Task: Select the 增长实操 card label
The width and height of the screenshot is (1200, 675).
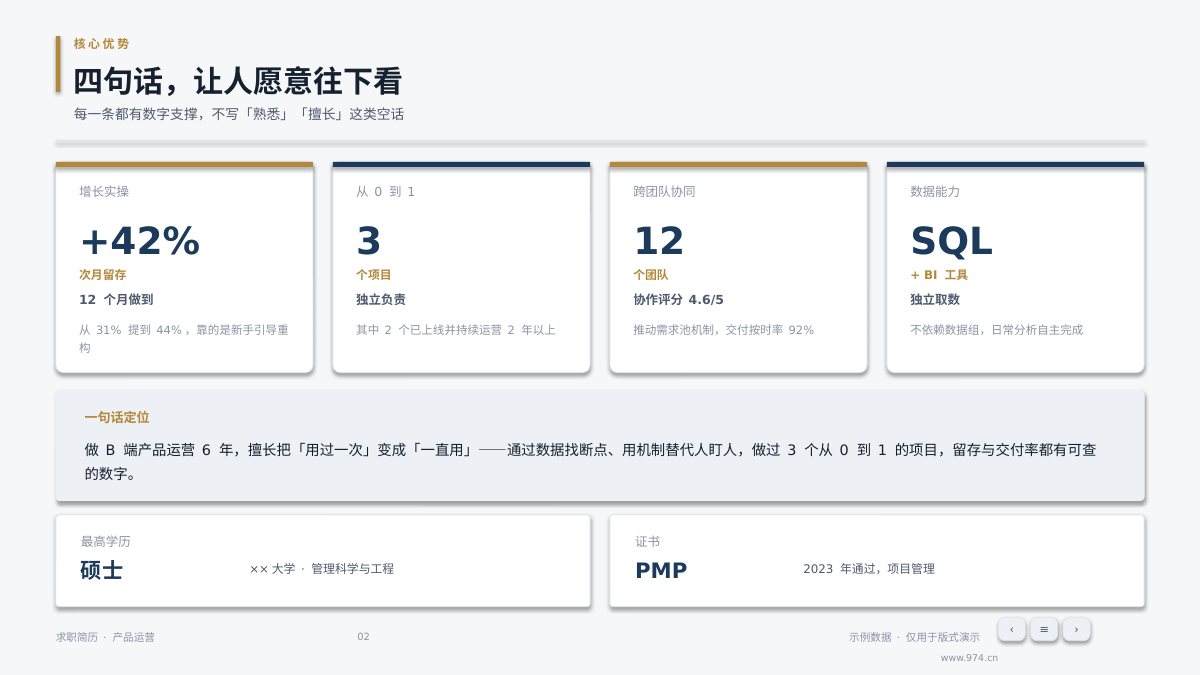Action: click(104, 191)
